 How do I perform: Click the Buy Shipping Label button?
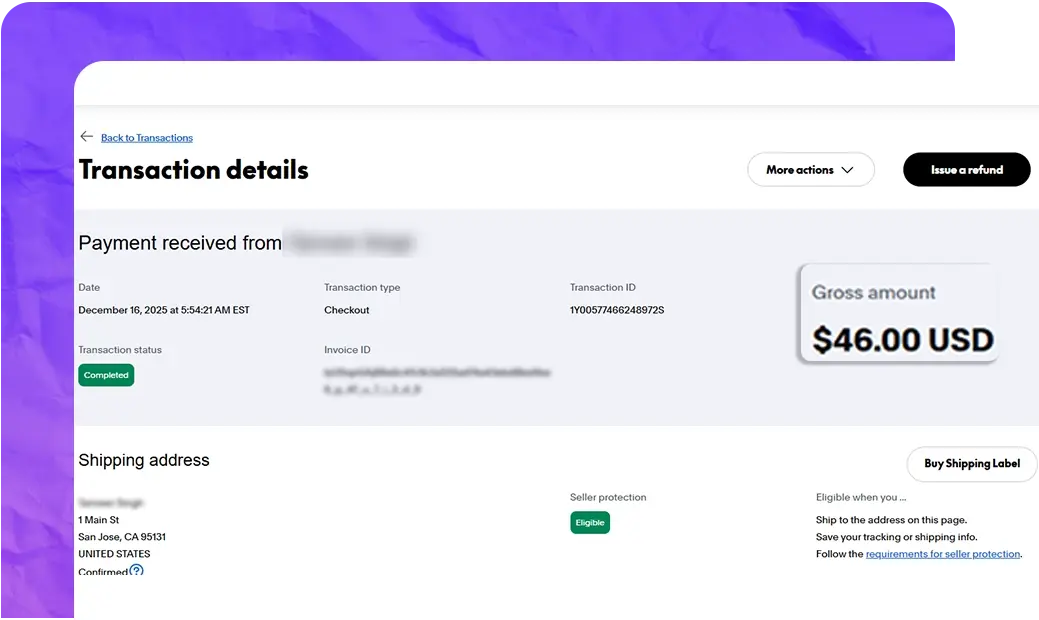pyautogui.click(x=971, y=464)
